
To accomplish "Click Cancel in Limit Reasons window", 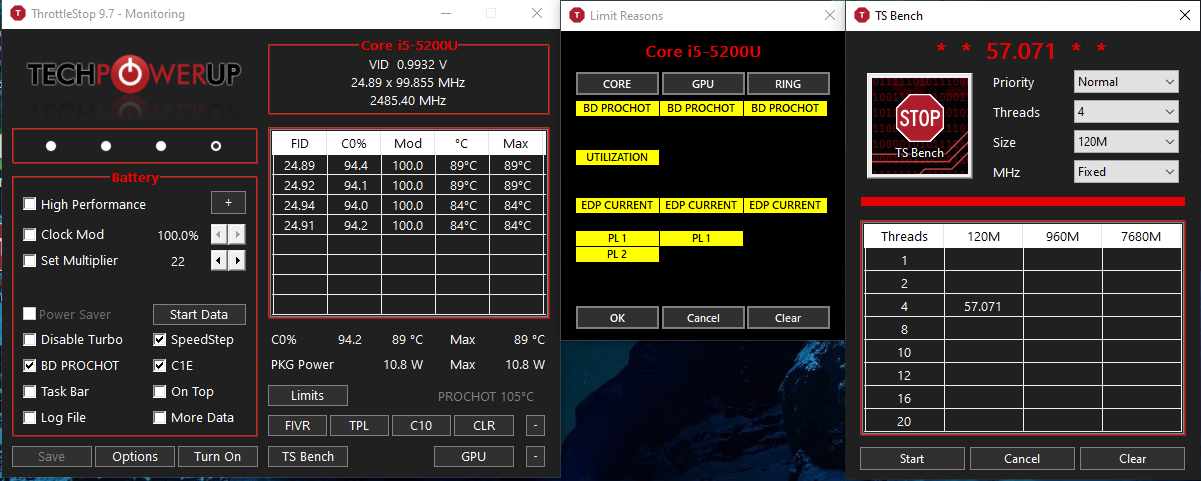I will [703, 318].
